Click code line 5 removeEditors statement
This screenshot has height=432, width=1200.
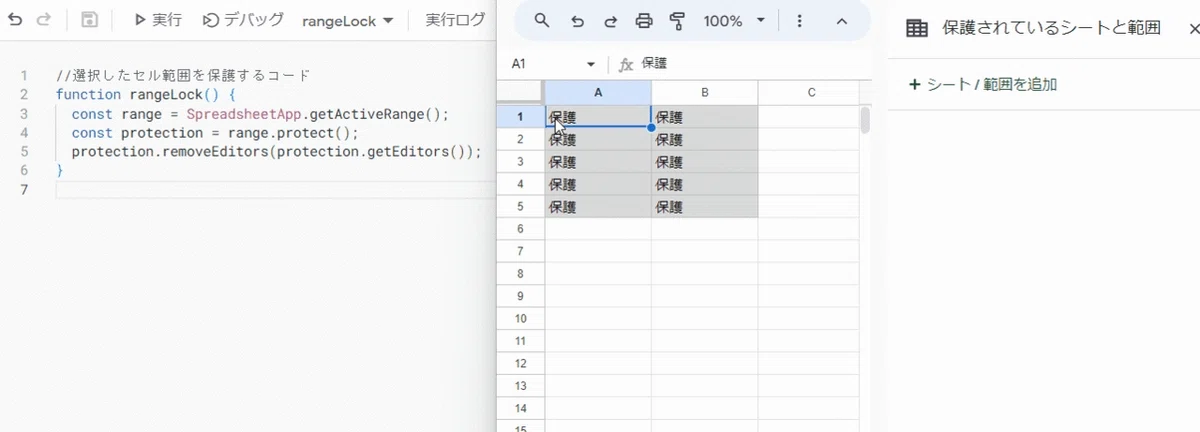tap(276, 152)
